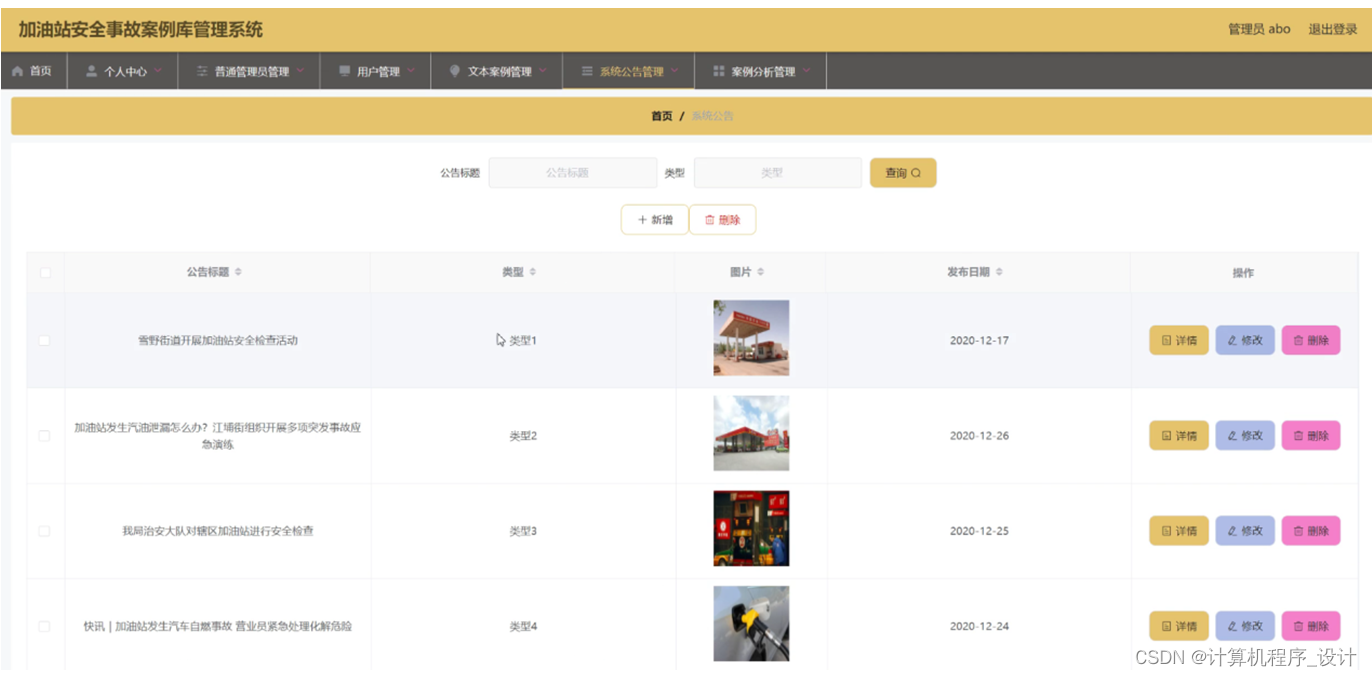Sort by 类型 column arrows
The width and height of the screenshot is (1372, 676).
coord(533,272)
